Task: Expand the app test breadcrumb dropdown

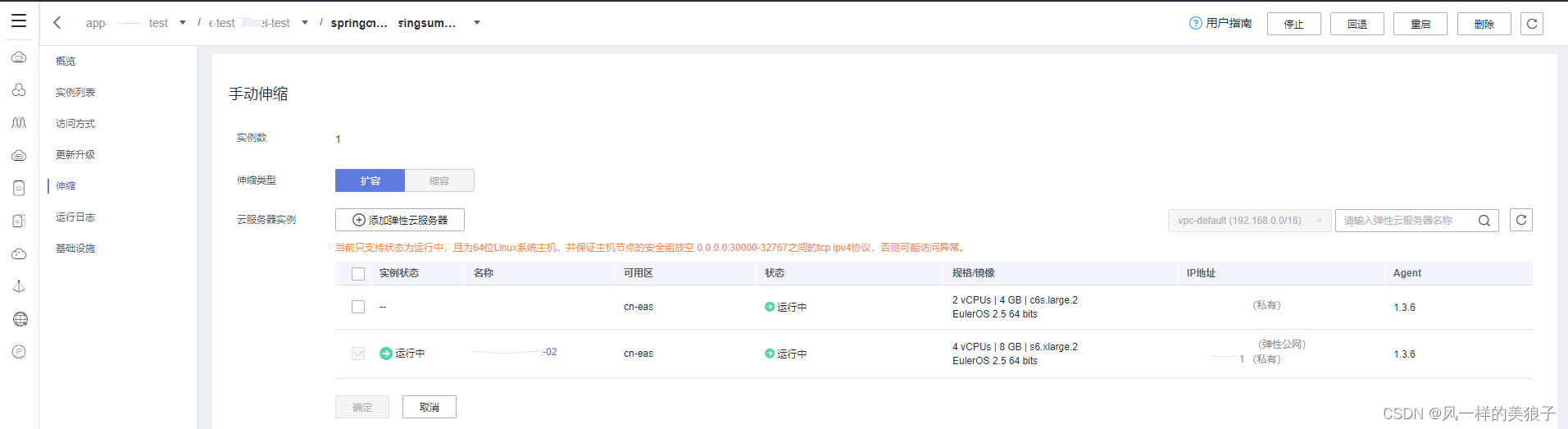Action: coord(183,23)
